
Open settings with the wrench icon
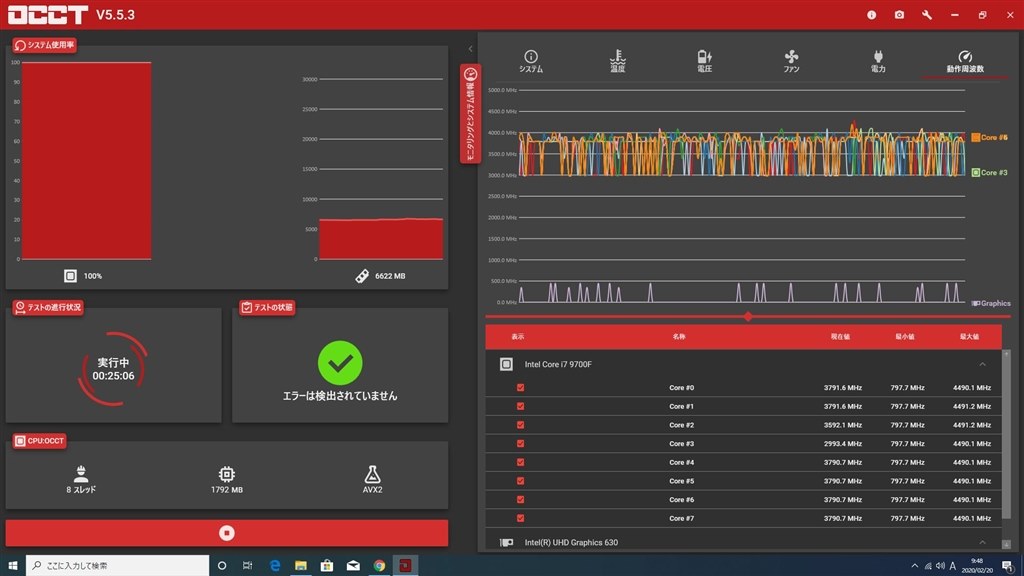(927, 14)
